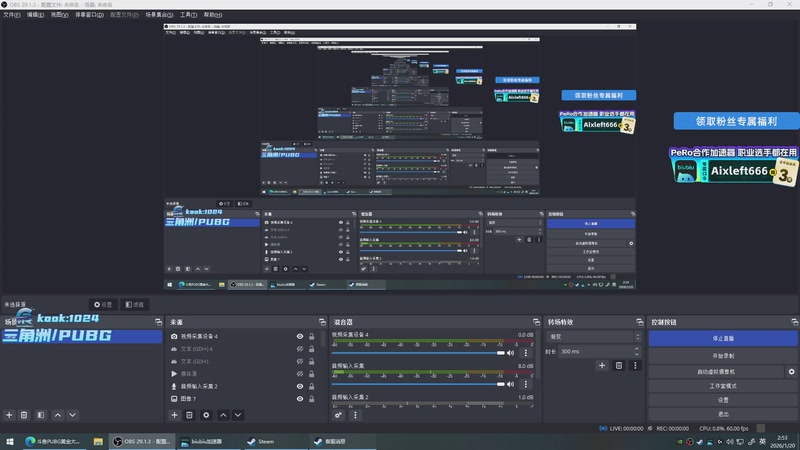Toggle lock on 音频输入采集 2 source
800x450 pixels.
tap(312, 386)
